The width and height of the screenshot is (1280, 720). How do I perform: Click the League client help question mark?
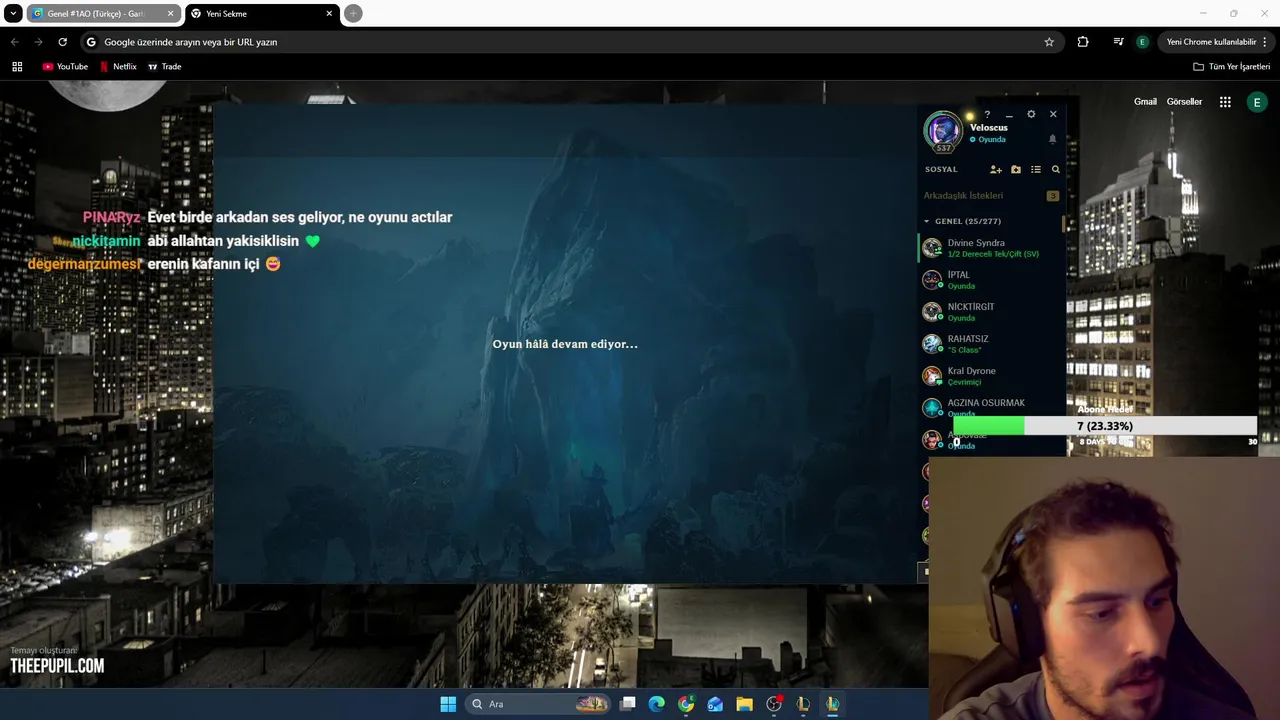987,114
